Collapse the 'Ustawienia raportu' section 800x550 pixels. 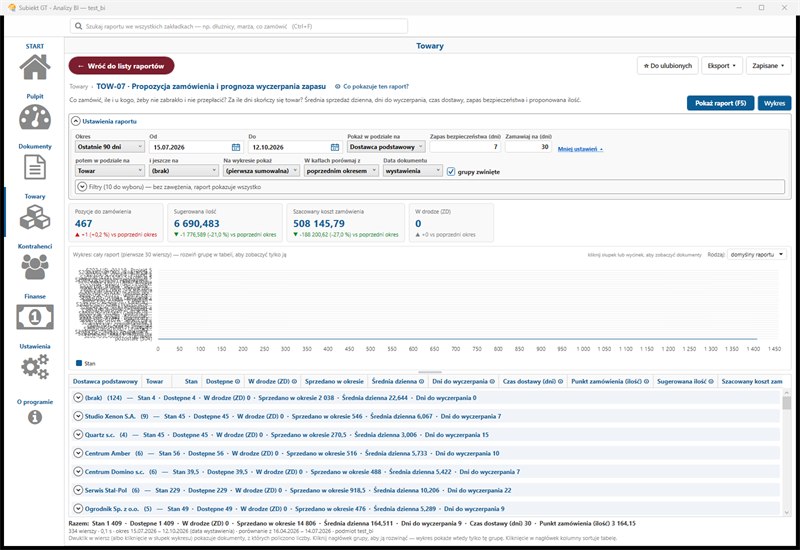pyautogui.click(x=76, y=121)
